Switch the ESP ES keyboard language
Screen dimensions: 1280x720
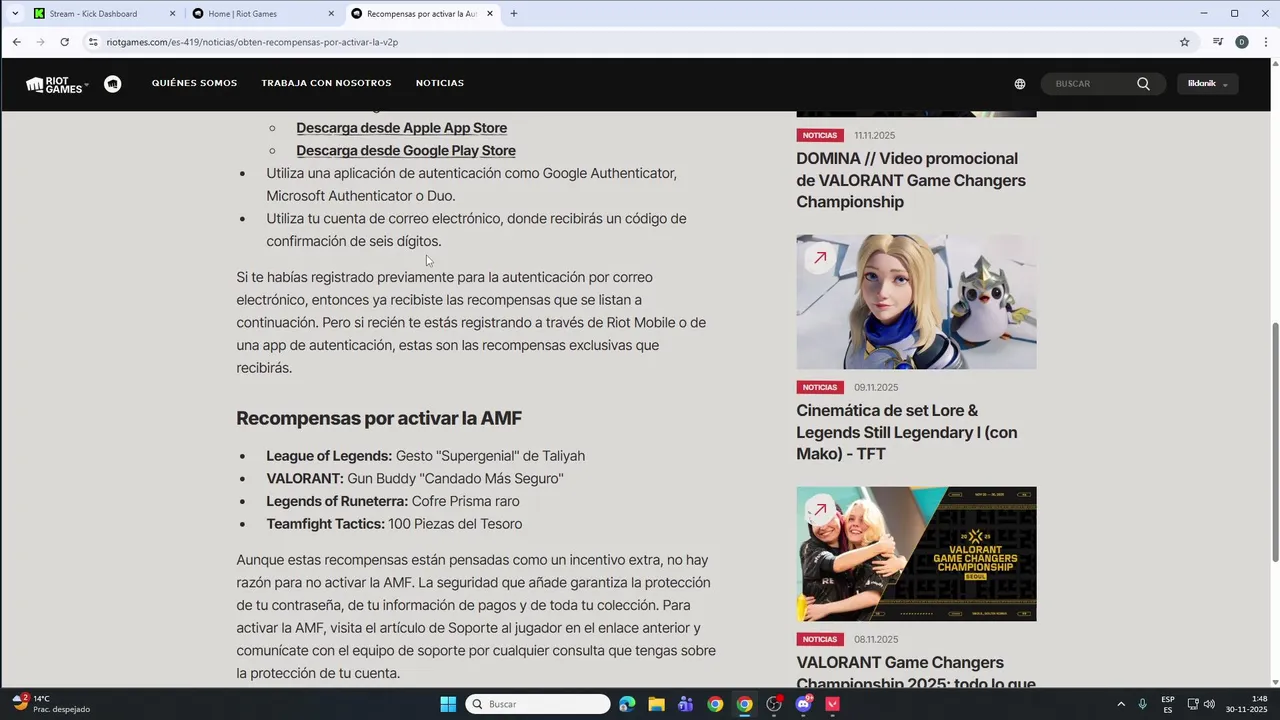click(x=1168, y=704)
